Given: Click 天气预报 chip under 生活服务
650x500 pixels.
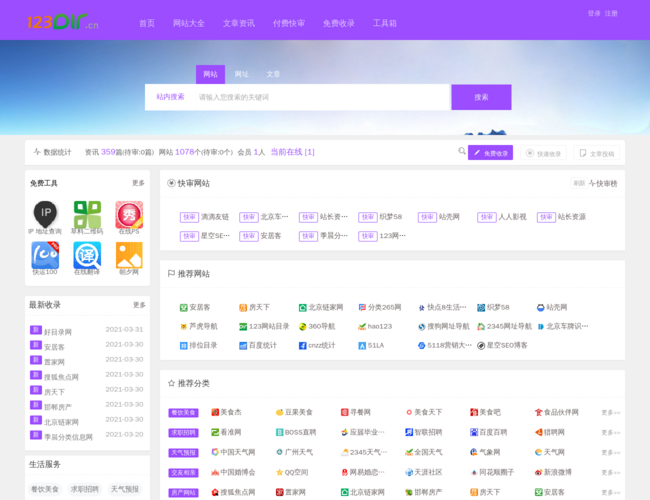Looking at the screenshot, I should (x=125, y=489).
